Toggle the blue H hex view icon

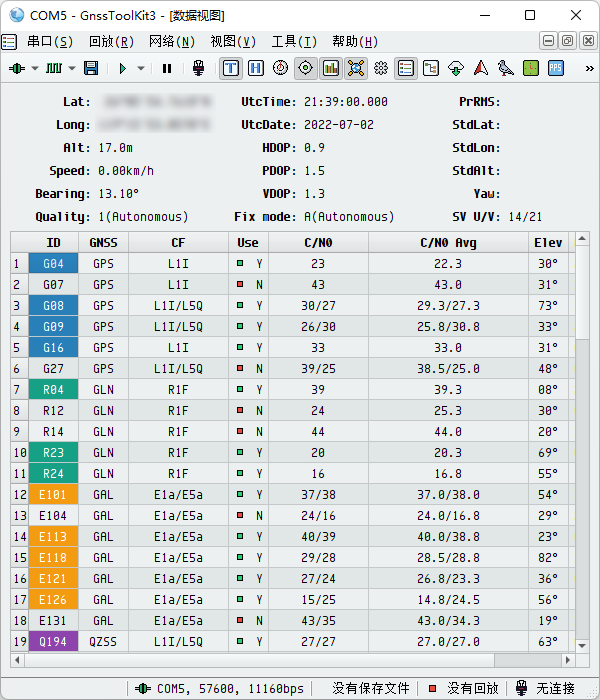coord(256,68)
